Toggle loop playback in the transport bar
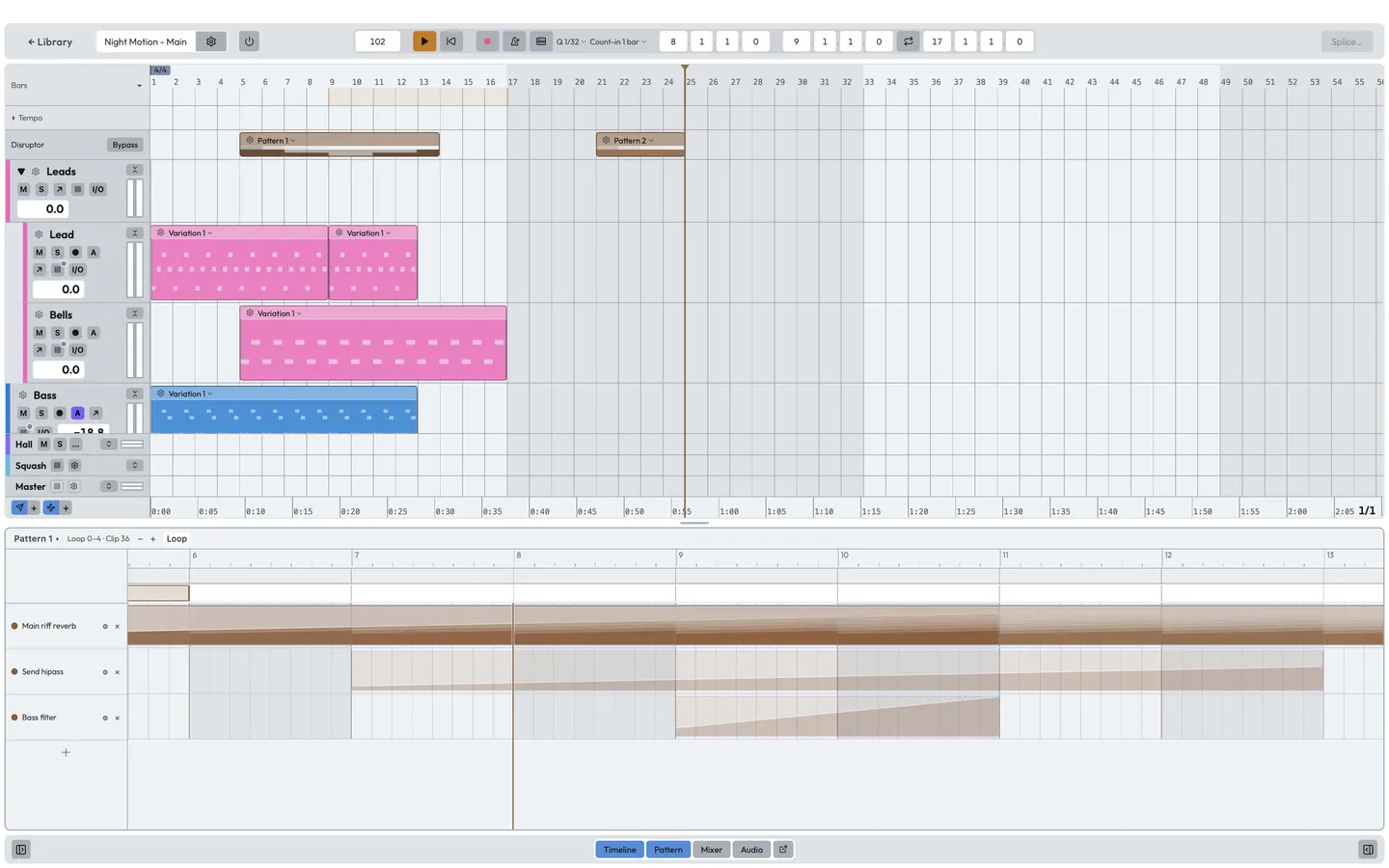The height and width of the screenshot is (868, 1389). [909, 41]
